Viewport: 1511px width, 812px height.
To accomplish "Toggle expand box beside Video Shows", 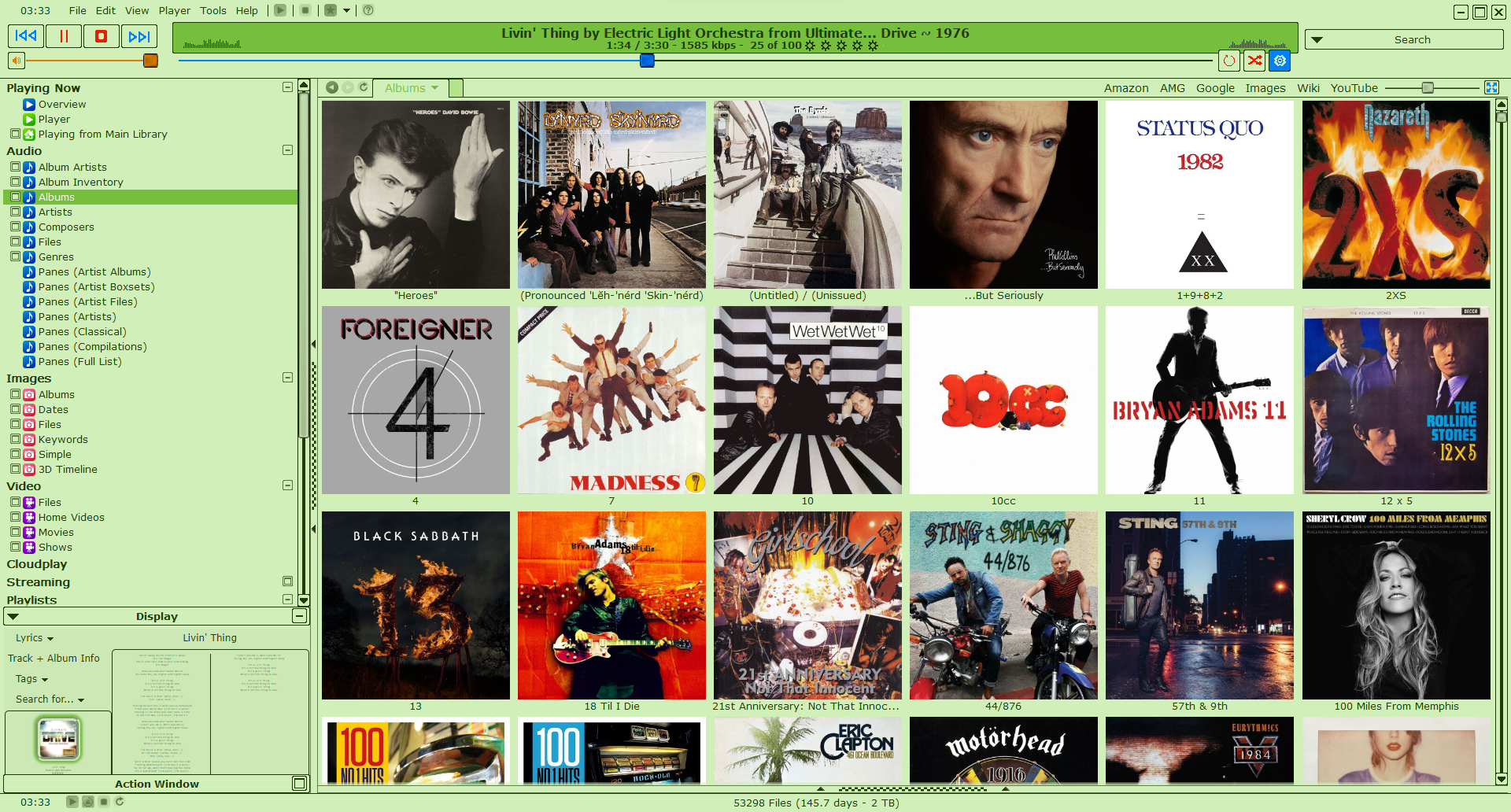I will pyautogui.click(x=15, y=547).
